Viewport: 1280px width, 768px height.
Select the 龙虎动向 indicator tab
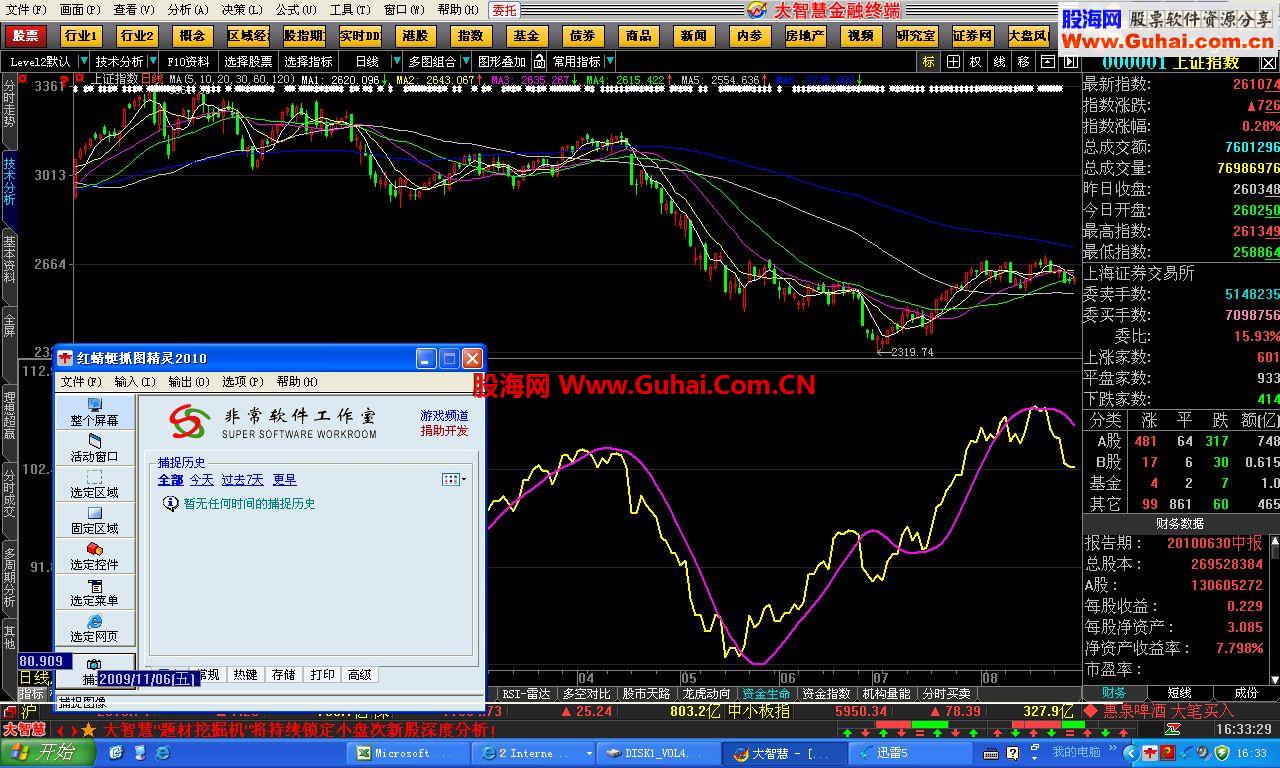click(704, 693)
